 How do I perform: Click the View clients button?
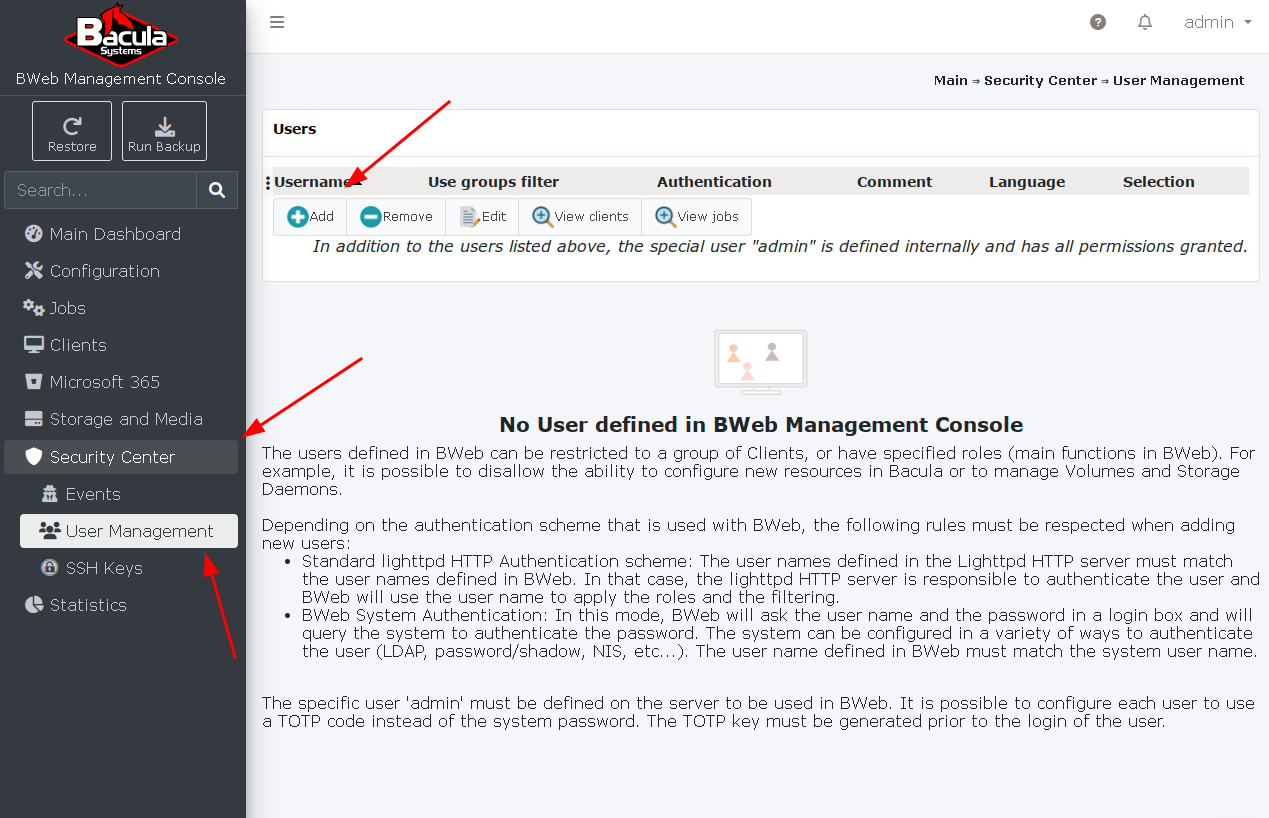click(x=580, y=217)
